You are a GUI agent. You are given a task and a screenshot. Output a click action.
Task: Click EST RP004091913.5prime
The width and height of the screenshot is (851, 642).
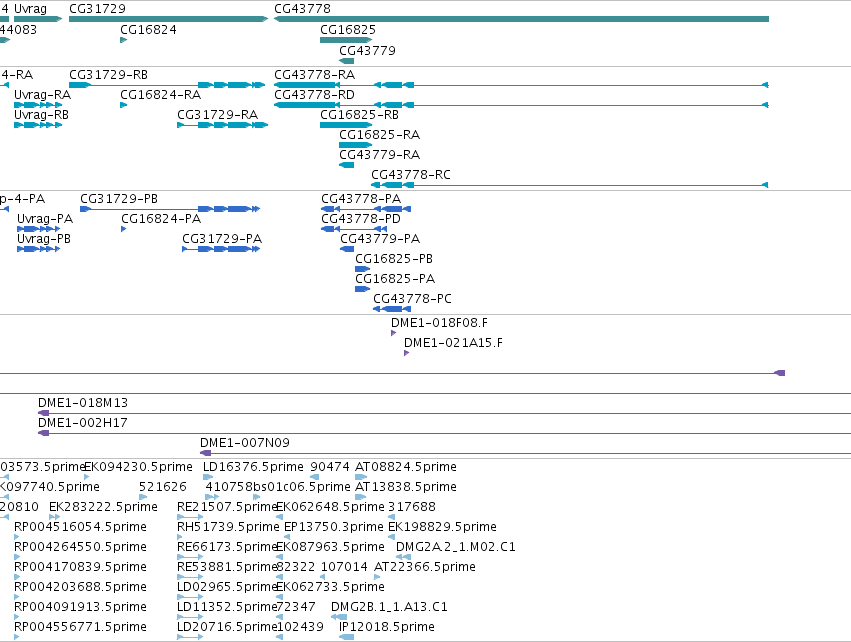[x=17, y=618]
